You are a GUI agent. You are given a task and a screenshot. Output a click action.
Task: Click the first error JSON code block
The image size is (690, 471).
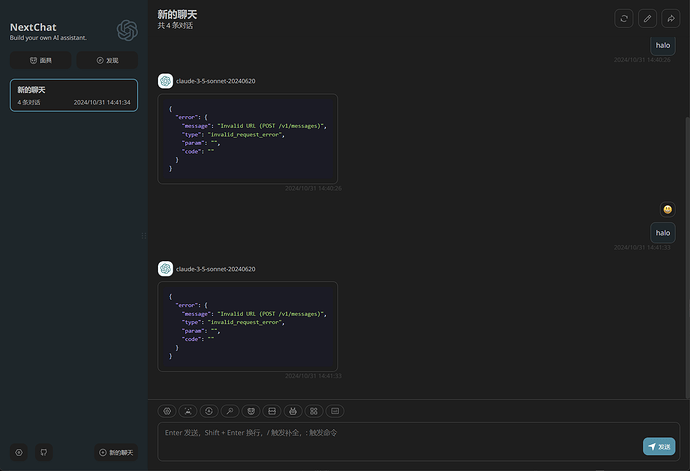248,139
